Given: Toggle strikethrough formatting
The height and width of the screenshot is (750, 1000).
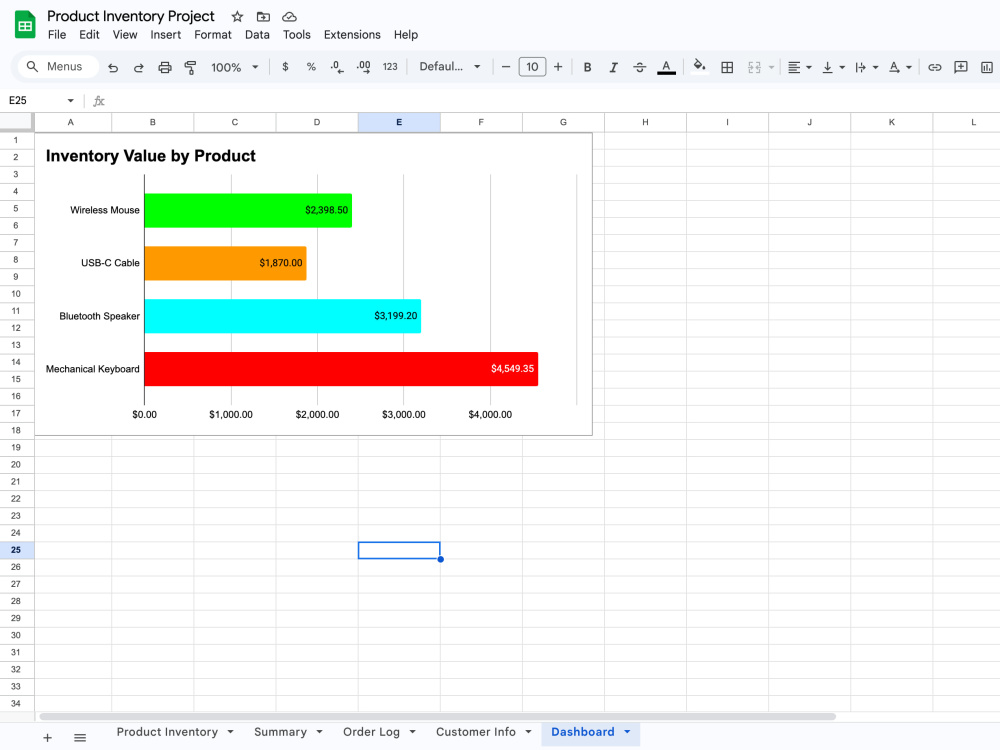Looking at the screenshot, I should point(640,67).
